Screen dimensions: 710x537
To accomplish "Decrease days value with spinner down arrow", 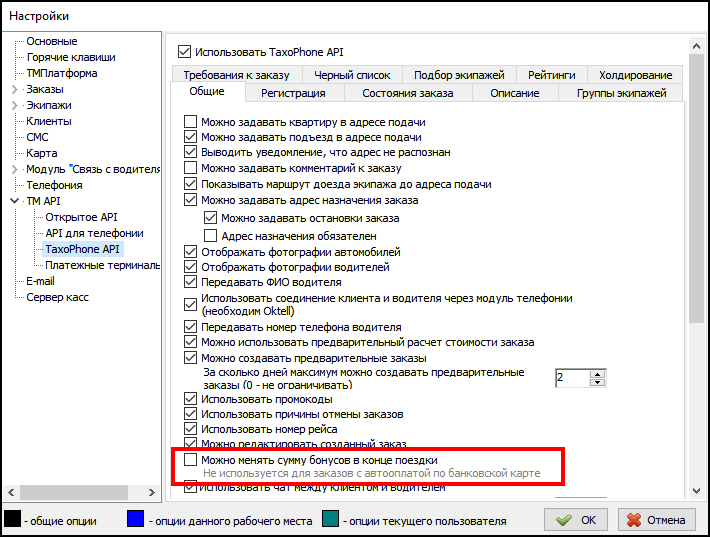I will 598,382.
